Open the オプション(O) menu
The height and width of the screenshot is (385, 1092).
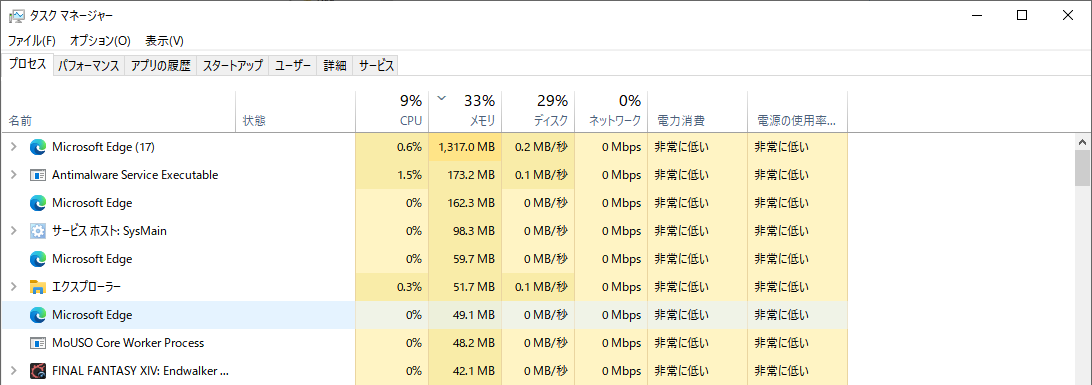tap(100, 40)
